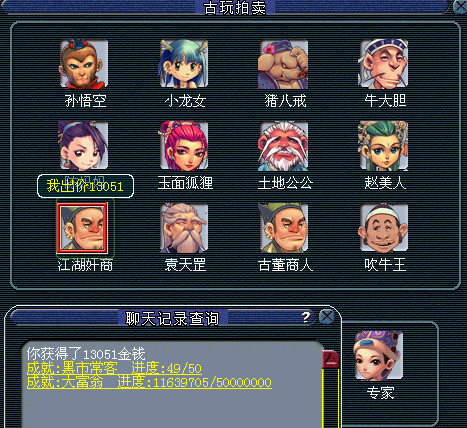The image size is (467, 428).
Task: Click the highlighted 江湖奸商 portrait
Action: click(83, 228)
